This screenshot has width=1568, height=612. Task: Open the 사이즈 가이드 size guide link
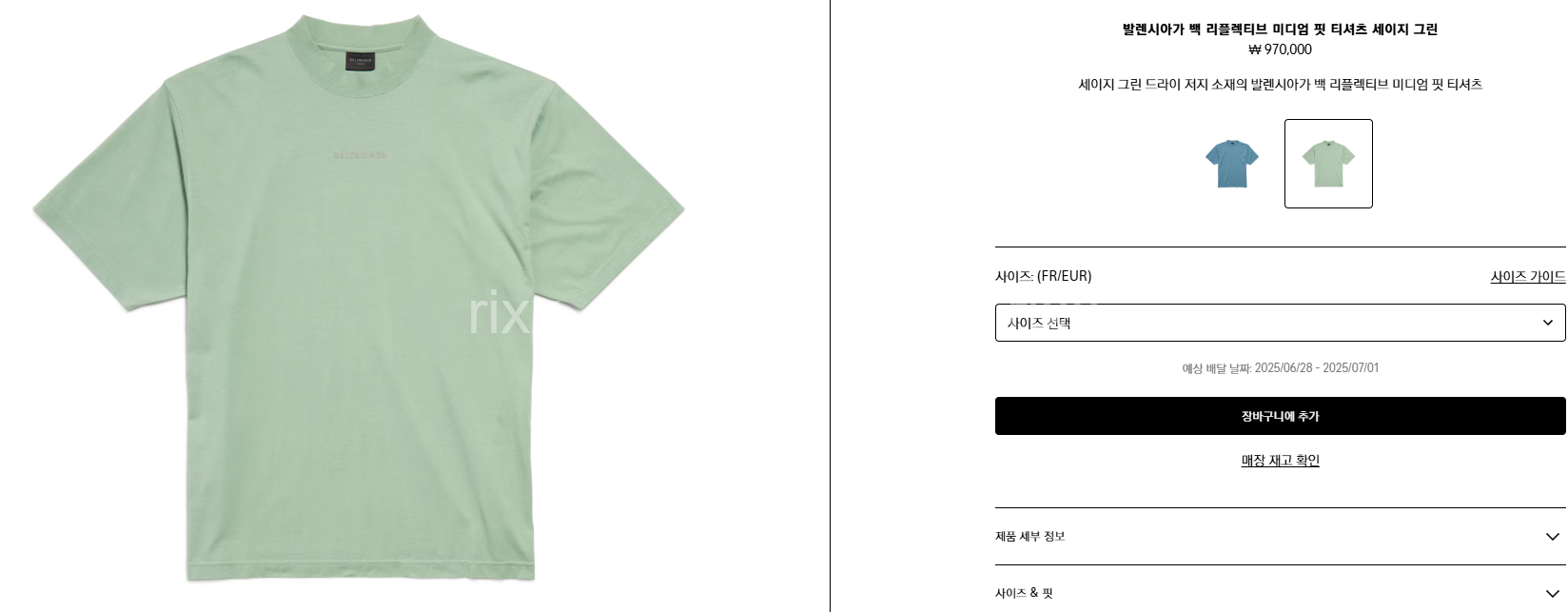coord(1528,276)
